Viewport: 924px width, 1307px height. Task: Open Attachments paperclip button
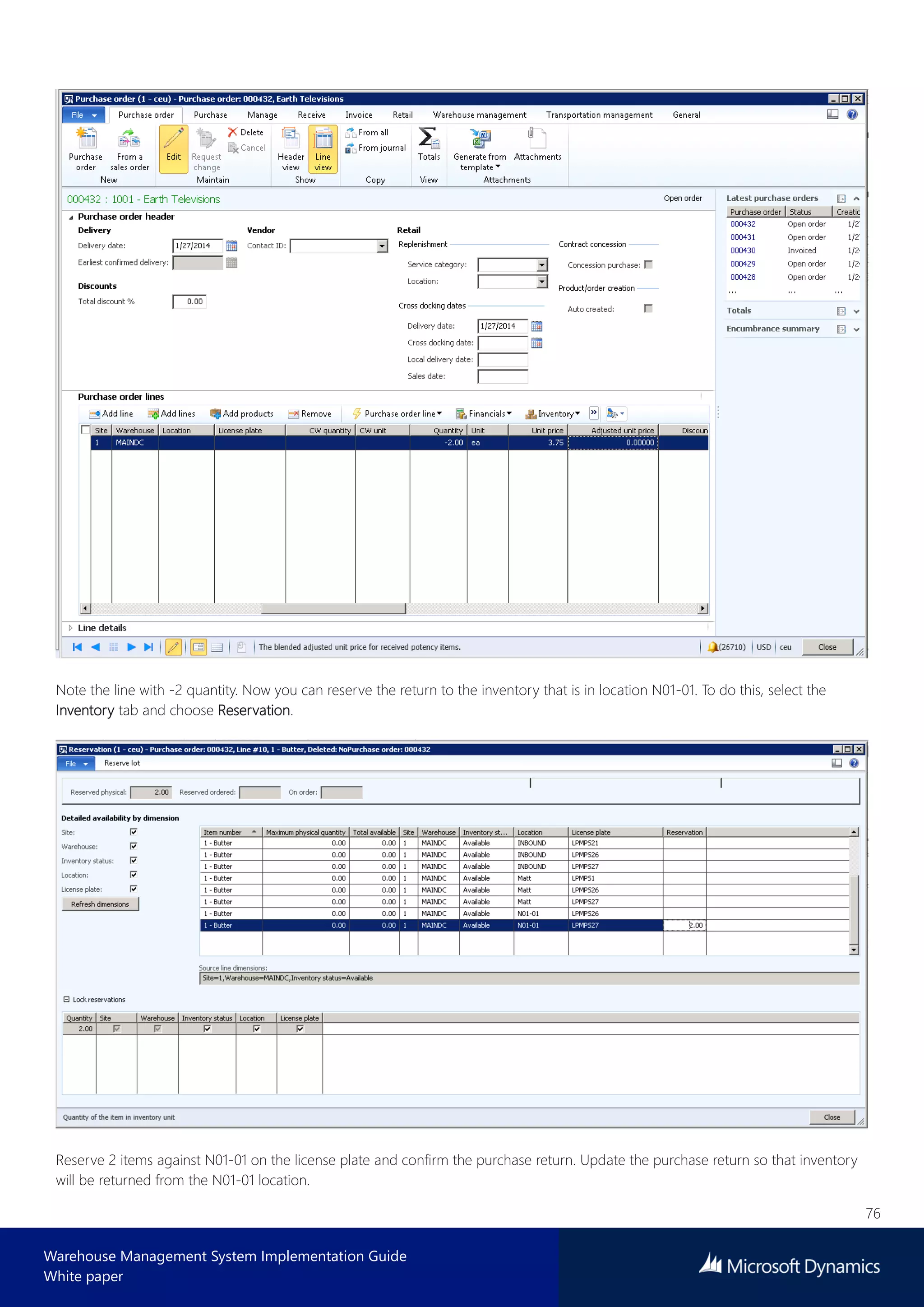pyautogui.click(x=538, y=144)
